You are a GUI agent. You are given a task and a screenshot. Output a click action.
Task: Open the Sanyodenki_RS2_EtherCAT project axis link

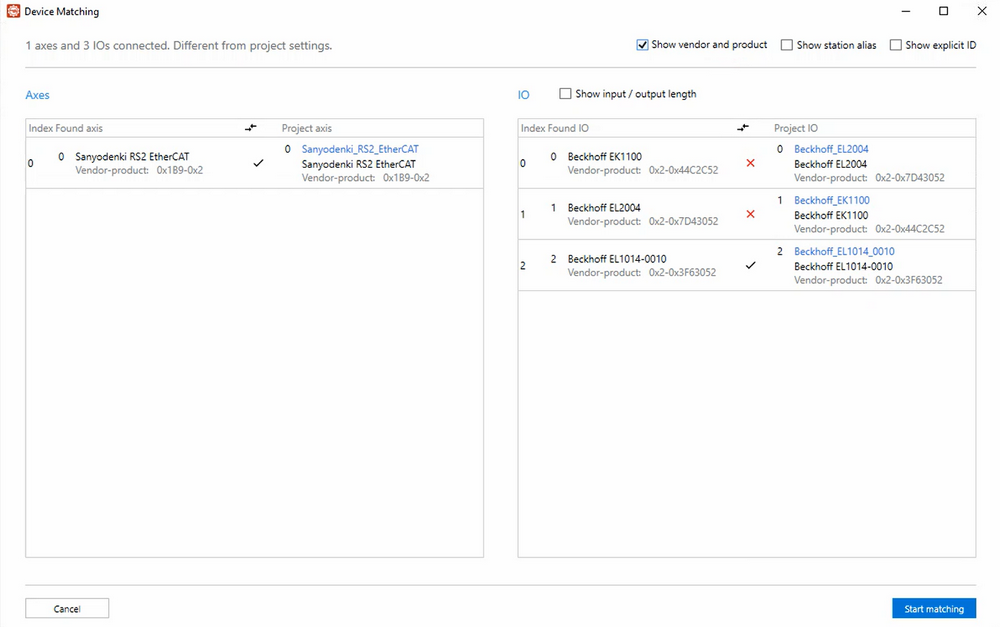[x=360, y=149]
